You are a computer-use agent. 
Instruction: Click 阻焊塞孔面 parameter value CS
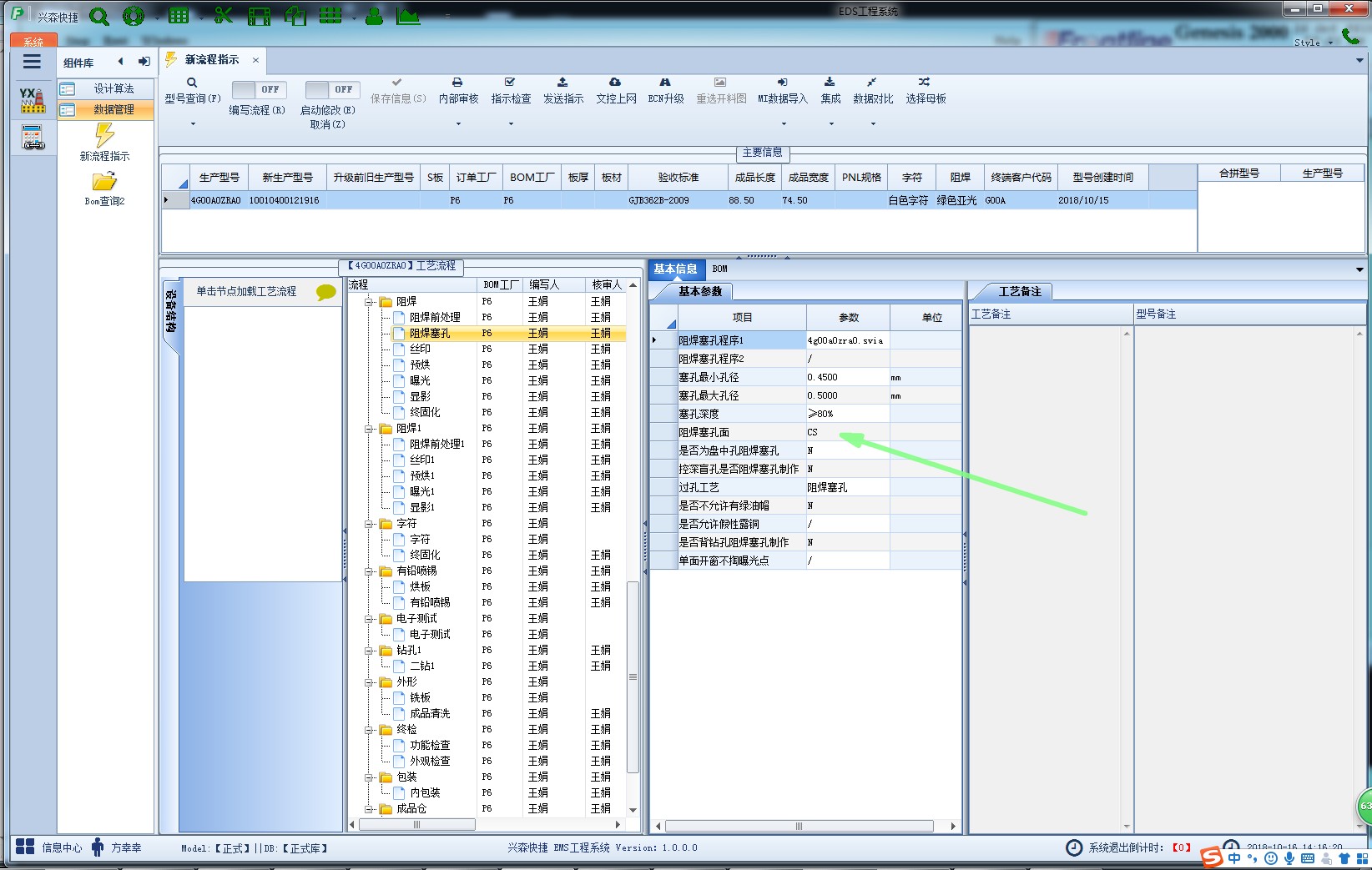847,432
